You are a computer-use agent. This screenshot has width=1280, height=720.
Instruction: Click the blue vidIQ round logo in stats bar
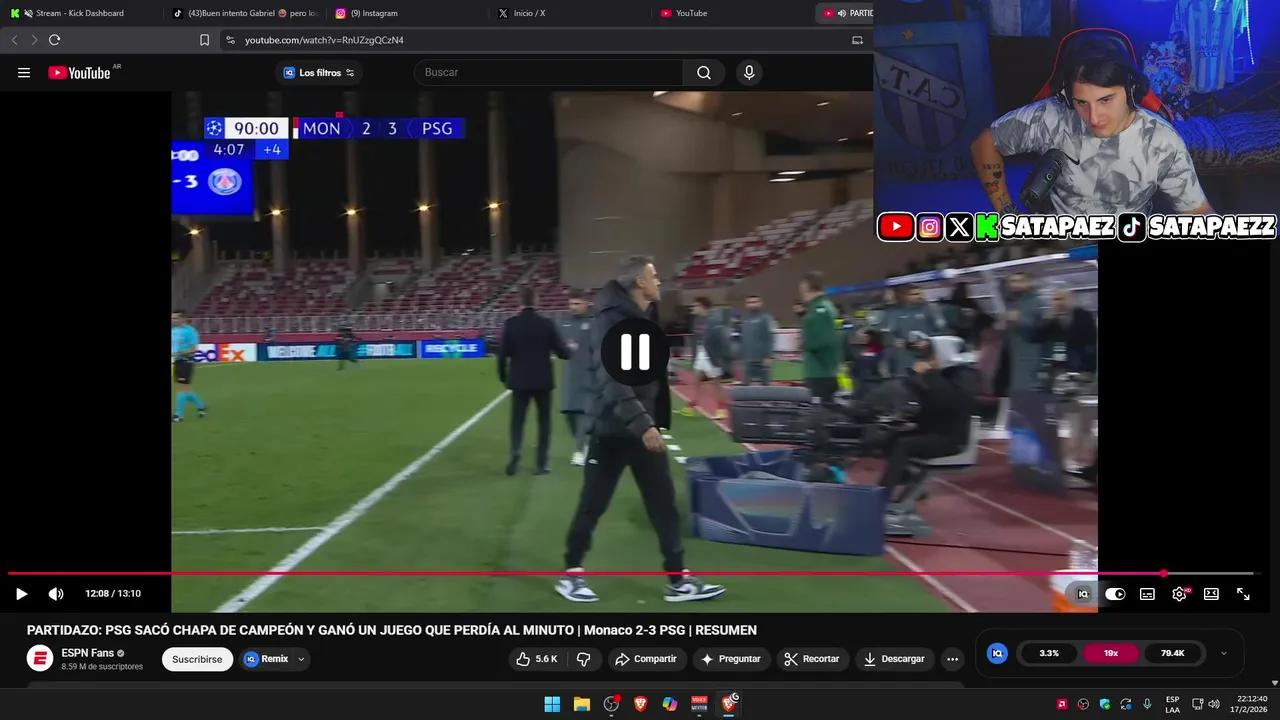(x=997, y=653)
